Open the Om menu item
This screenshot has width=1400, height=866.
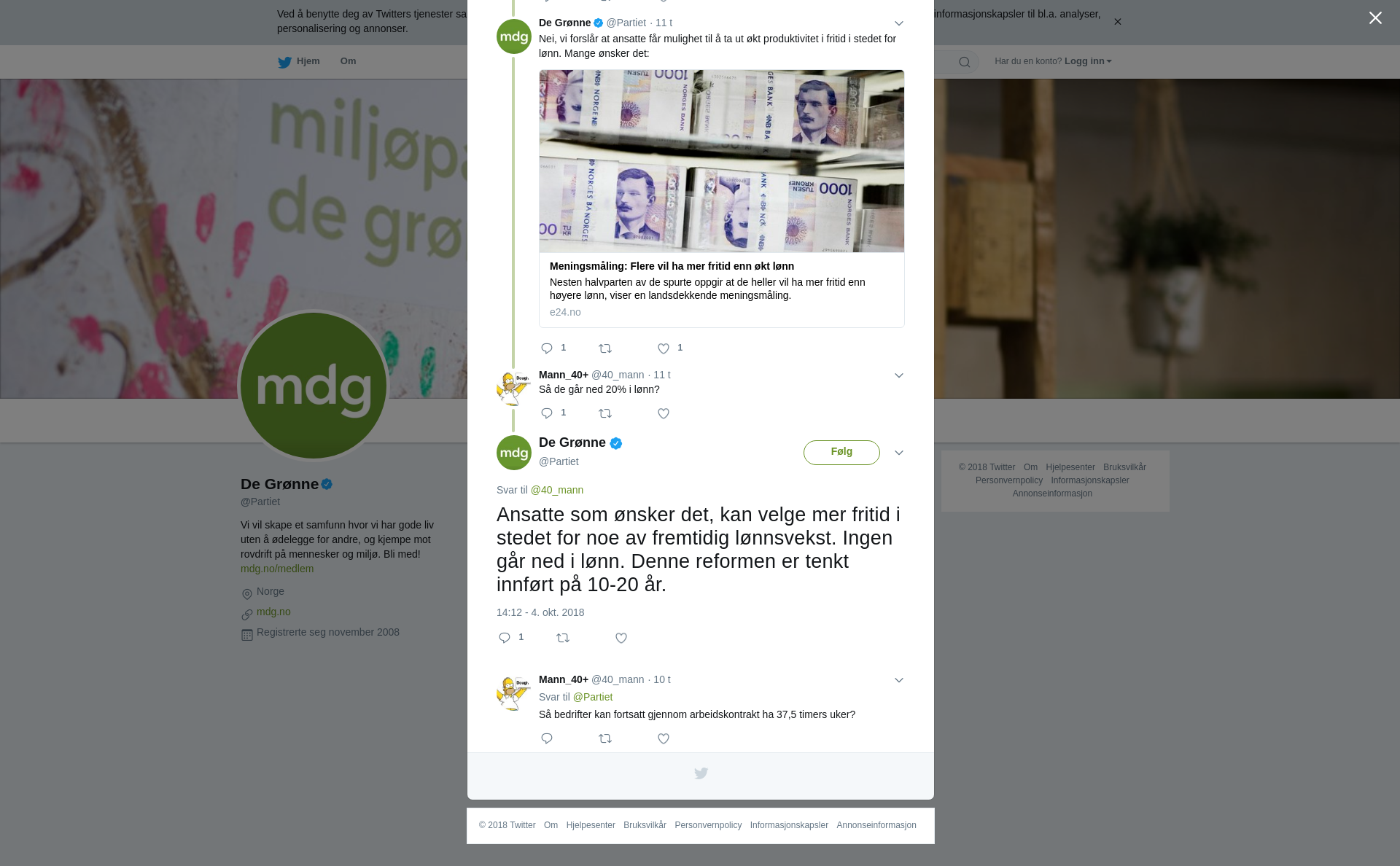tap(348, 61)
